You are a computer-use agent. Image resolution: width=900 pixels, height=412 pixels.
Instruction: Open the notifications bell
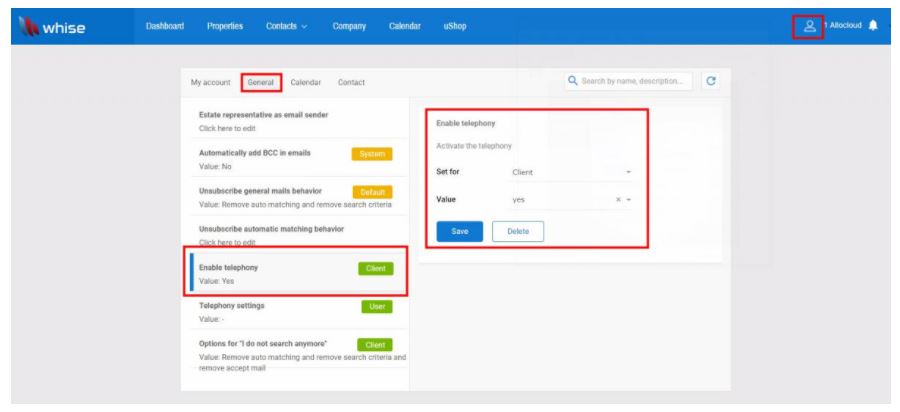(873, 26)
